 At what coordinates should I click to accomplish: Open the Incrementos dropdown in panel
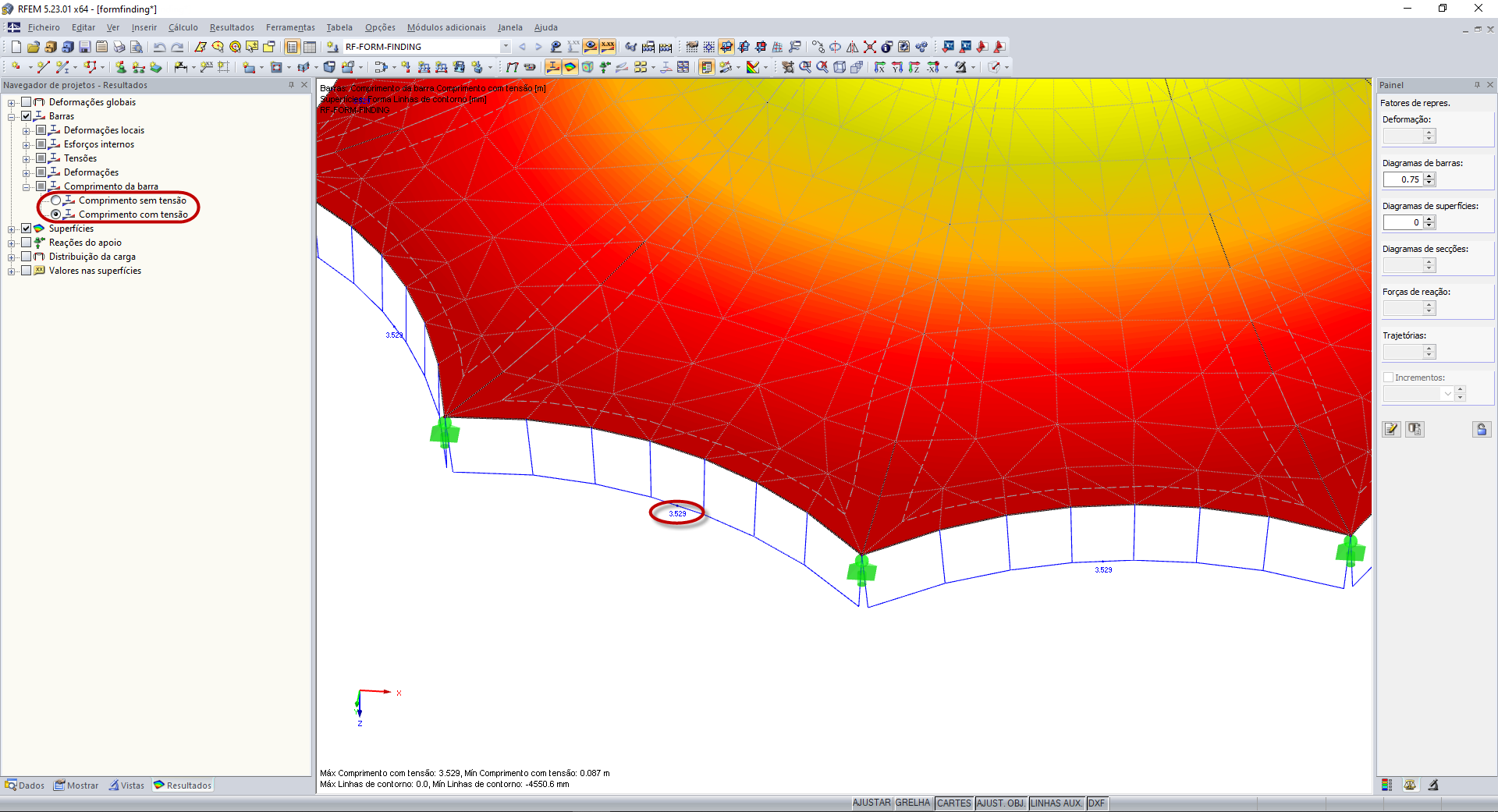pyautogui.click(x=1448, y=394)
